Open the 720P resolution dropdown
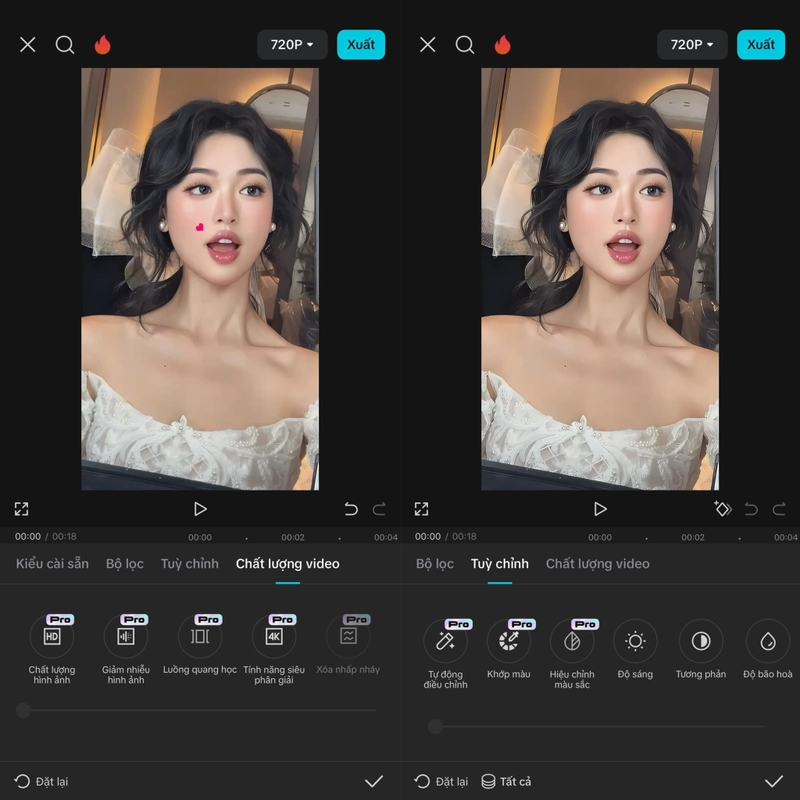This screenshot has width=800, height=800. 291,44
